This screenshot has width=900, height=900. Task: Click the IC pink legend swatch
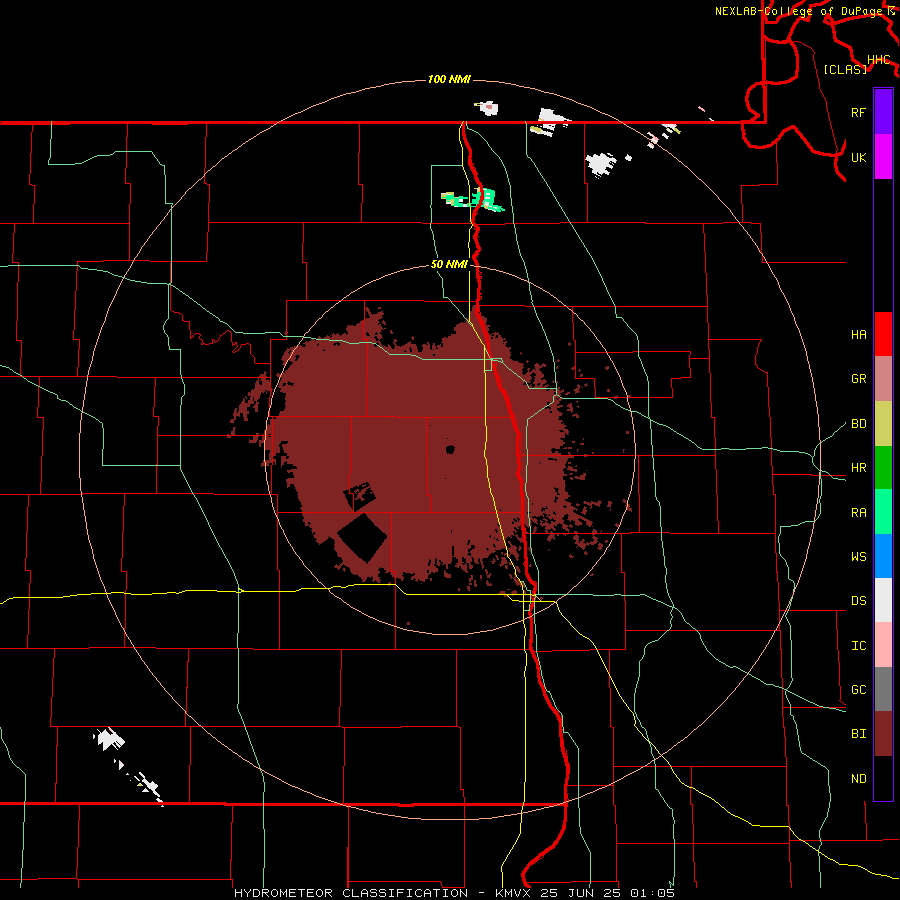coord(883,645)
